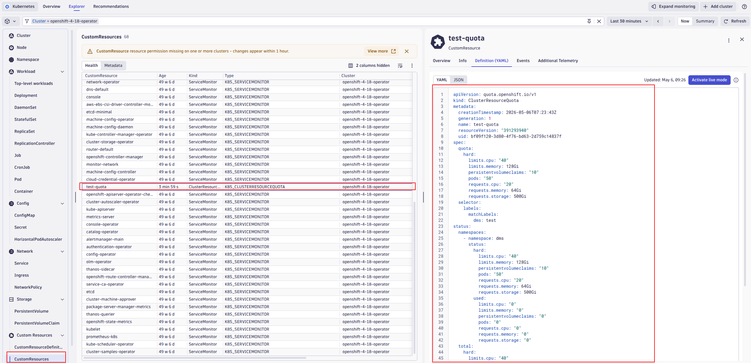Open the Recommendations top navigation tab

(x=111, y=7)
